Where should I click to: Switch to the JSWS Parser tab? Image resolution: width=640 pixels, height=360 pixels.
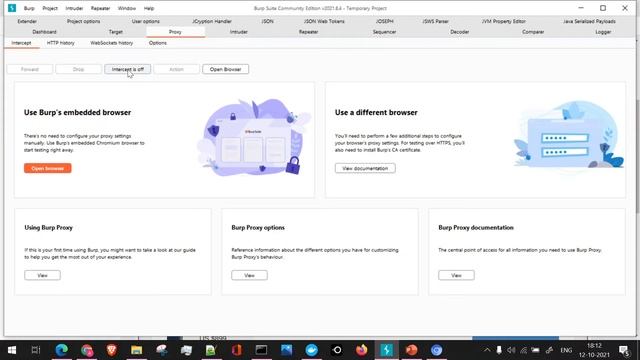click(x=435, y=21)
